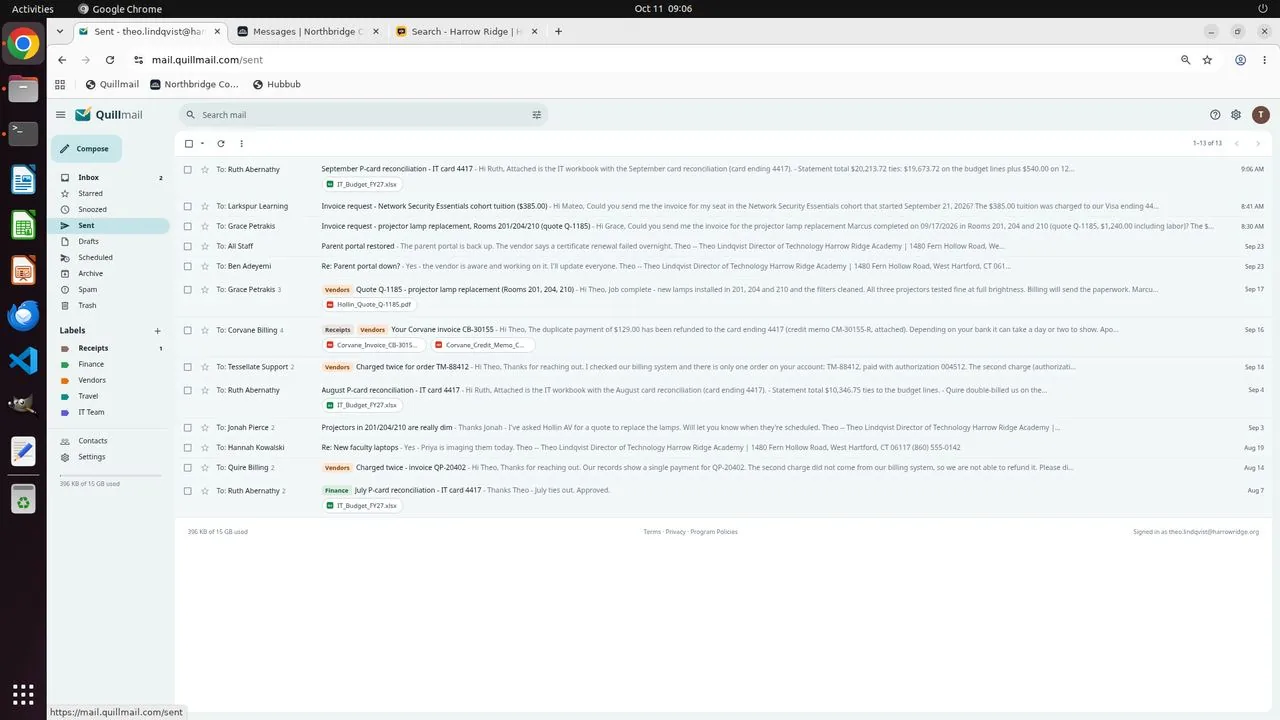Open the Drafts folder
The height and width of the screenshot is (720, 1280).
[x=110, y=242]
